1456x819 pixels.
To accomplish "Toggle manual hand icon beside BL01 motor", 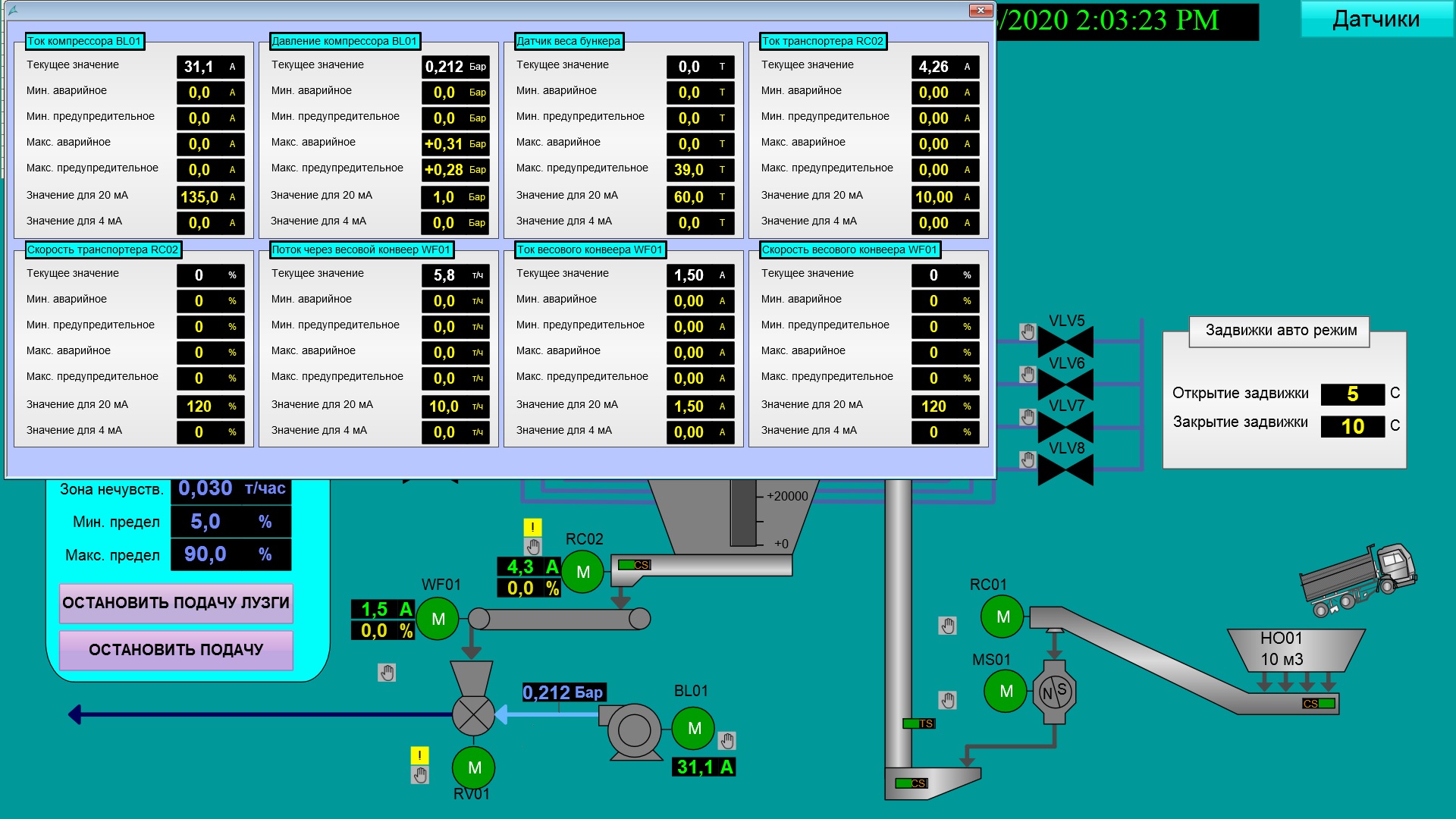I will (x=727, y=740).
